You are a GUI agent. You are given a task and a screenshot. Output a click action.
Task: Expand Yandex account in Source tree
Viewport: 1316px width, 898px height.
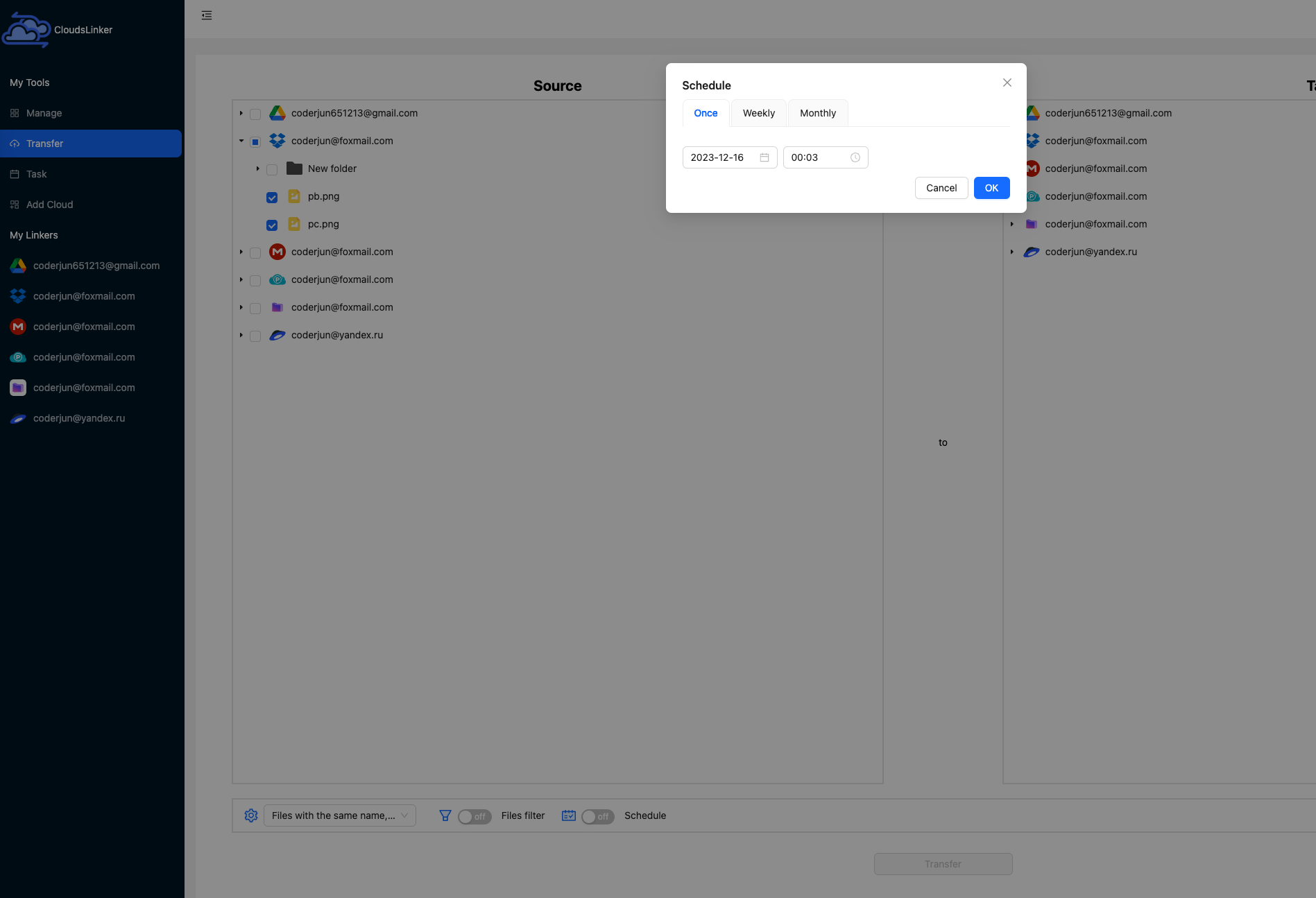pyautogui.click(x=241, y=335)
